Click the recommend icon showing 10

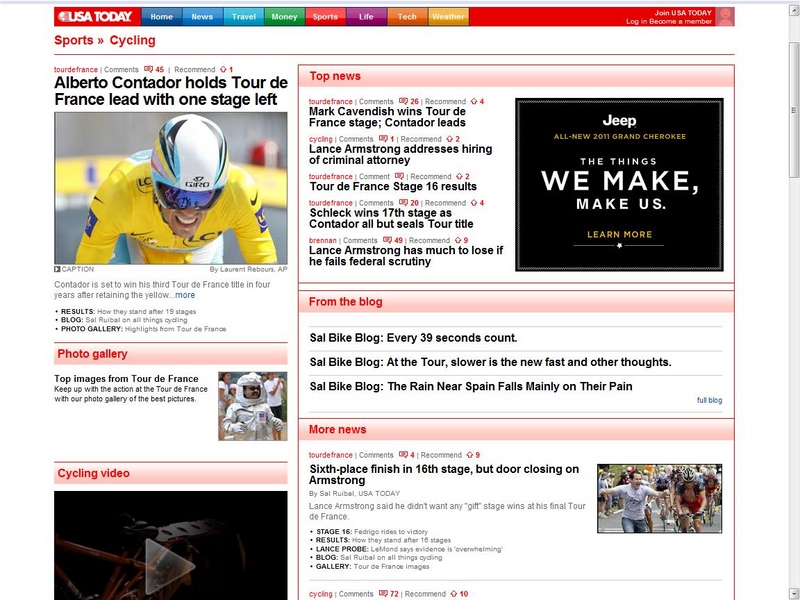tap(454, 594)
